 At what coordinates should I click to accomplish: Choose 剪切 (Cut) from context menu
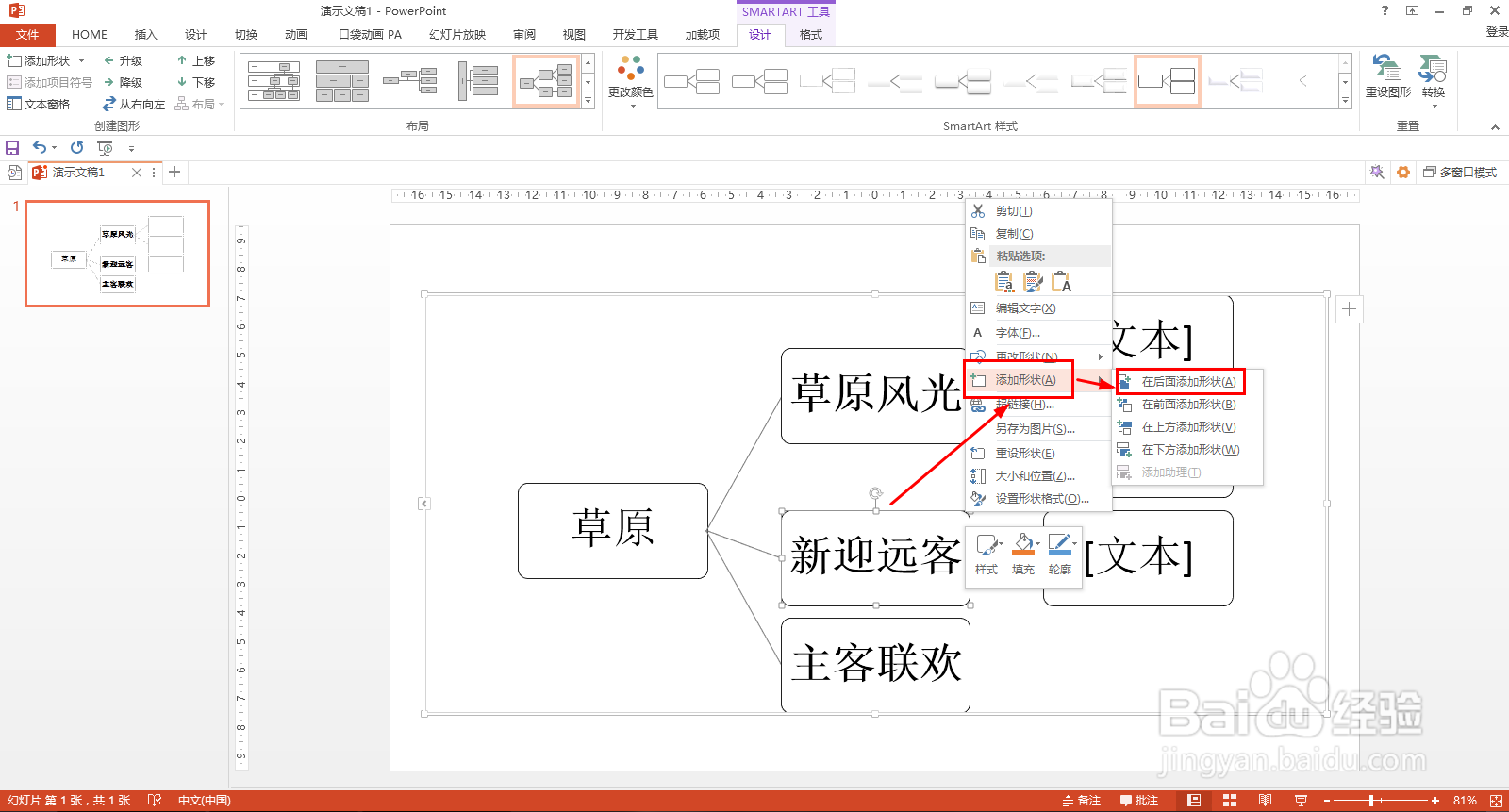point(1038,211)
